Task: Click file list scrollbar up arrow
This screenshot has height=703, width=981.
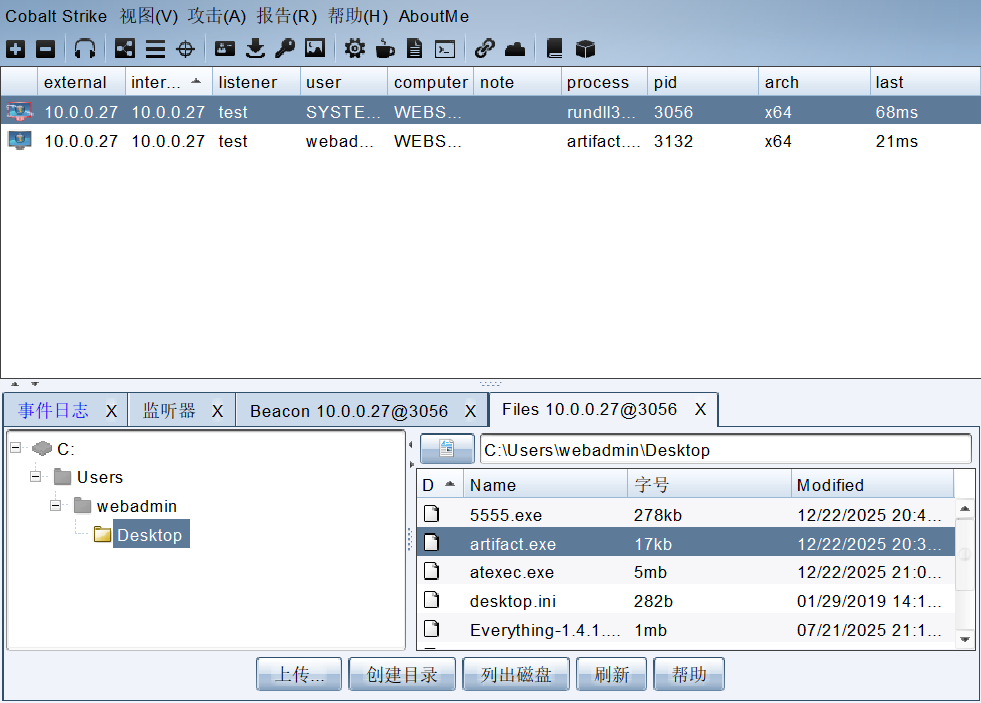Action: 965,508
